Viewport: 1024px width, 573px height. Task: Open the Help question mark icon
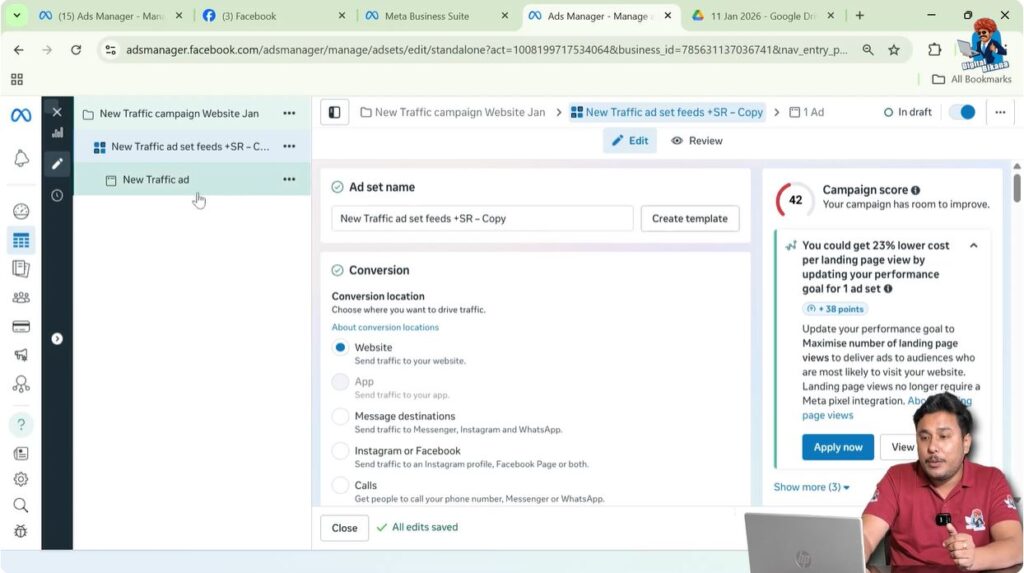21,424
